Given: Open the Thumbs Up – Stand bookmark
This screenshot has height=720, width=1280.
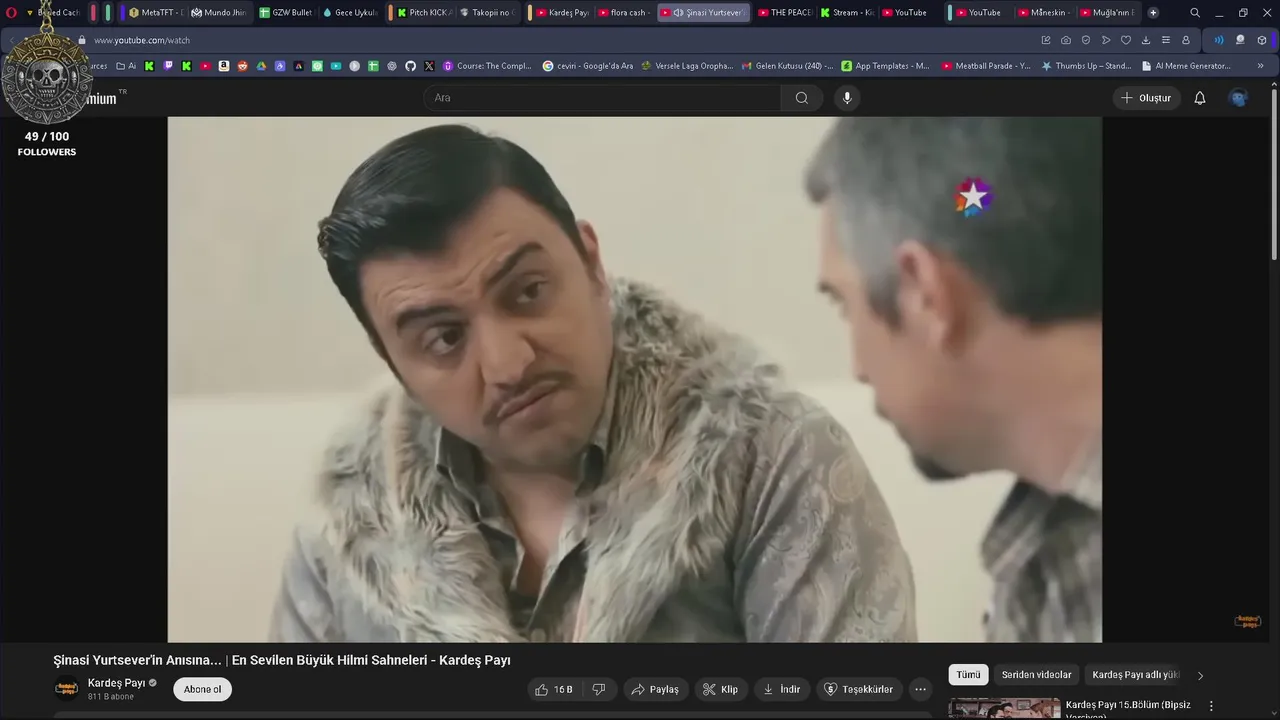Looking at the screenshot, I should tap(1086, 66).
